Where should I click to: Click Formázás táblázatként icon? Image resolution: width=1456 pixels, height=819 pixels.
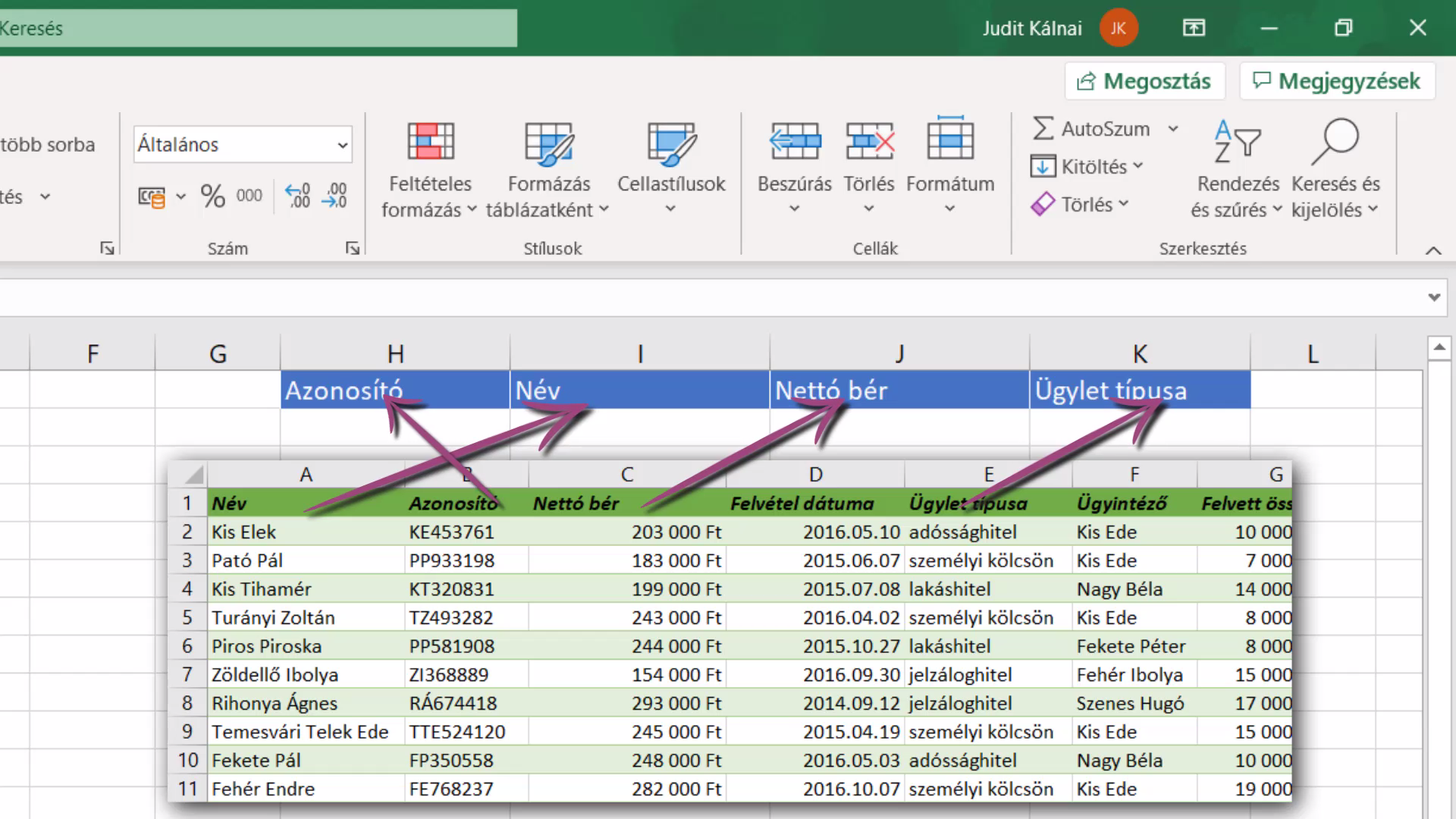548,168
